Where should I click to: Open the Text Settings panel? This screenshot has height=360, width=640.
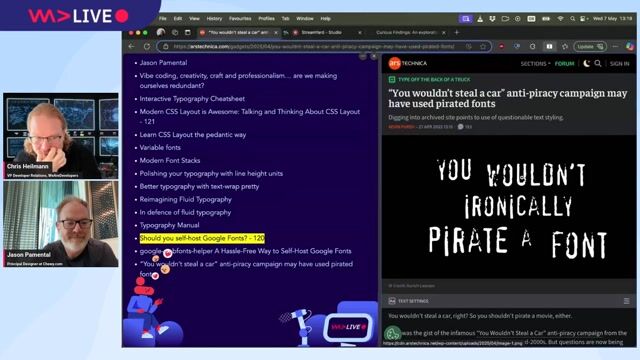click(409, 301)
